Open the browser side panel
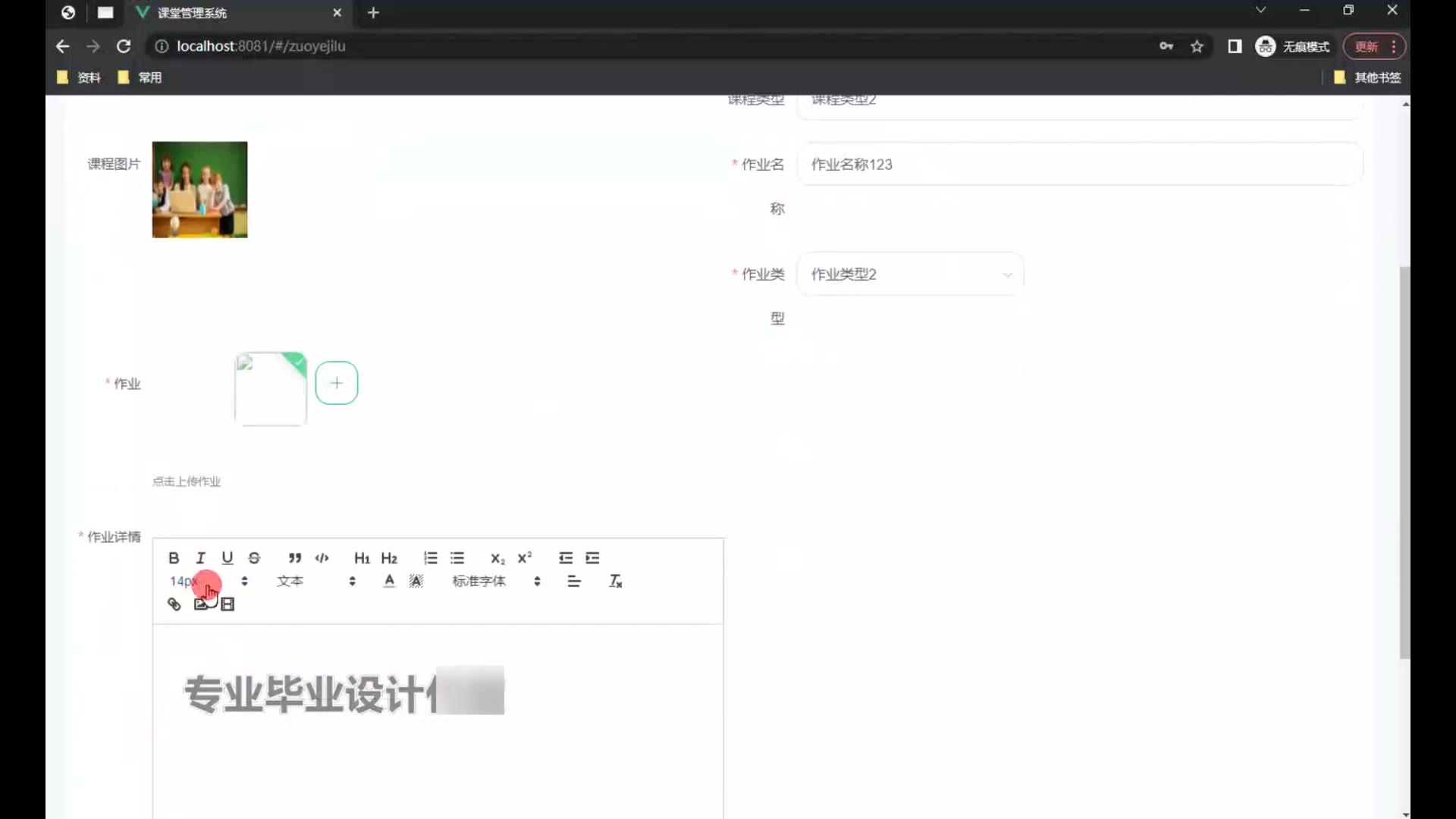1456x819 pixels. tap(1235, 46)
